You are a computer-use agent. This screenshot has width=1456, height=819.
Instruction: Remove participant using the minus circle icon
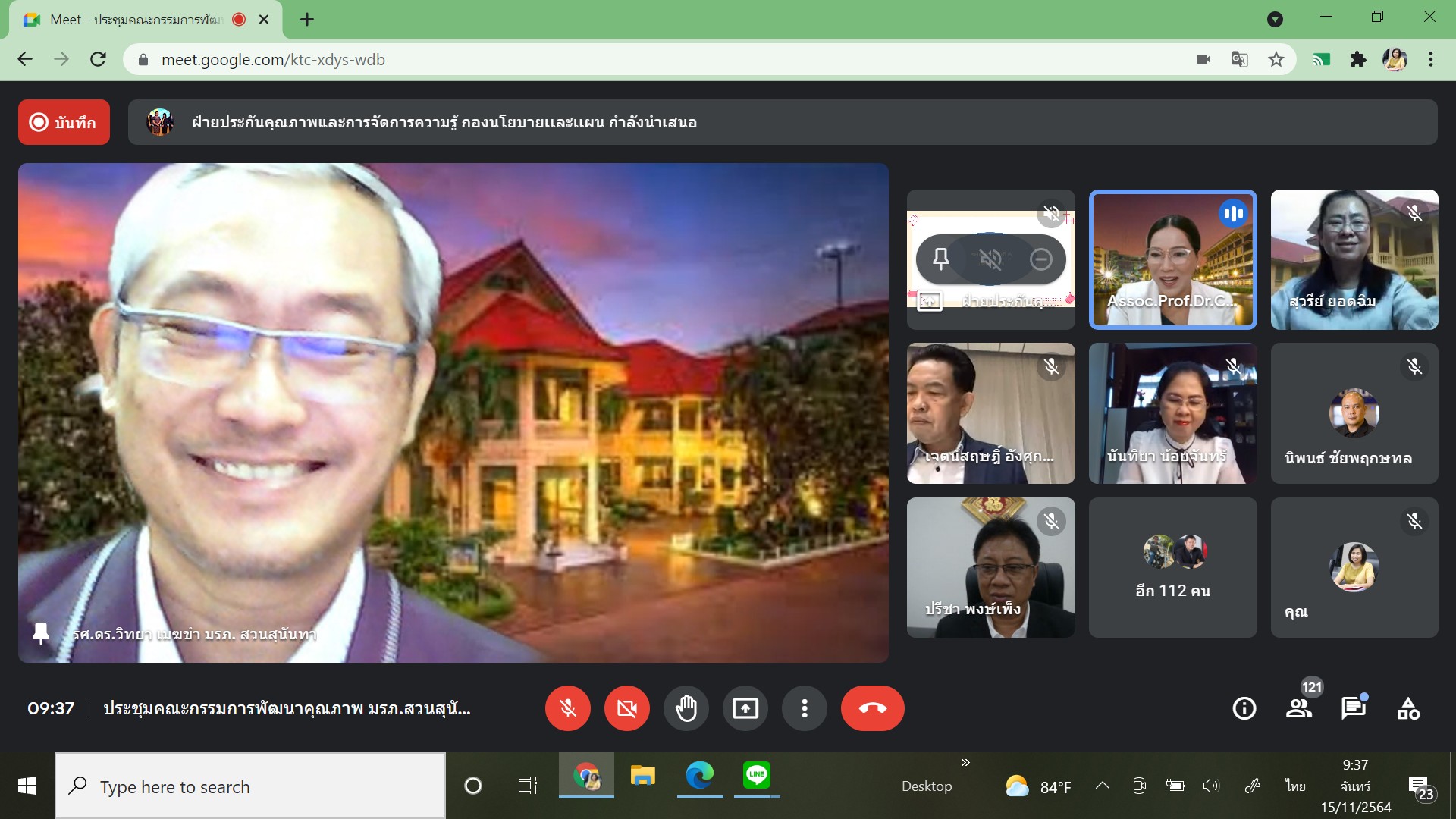[x=1040, y=259]
